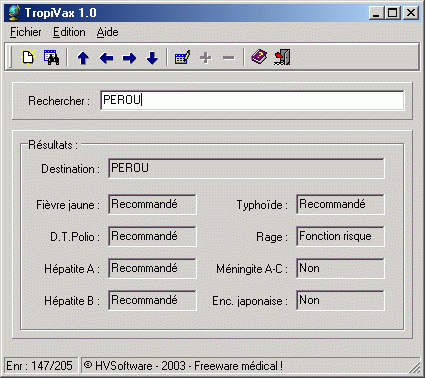
Task: Open the Edition menu
Action: (69, 32)
